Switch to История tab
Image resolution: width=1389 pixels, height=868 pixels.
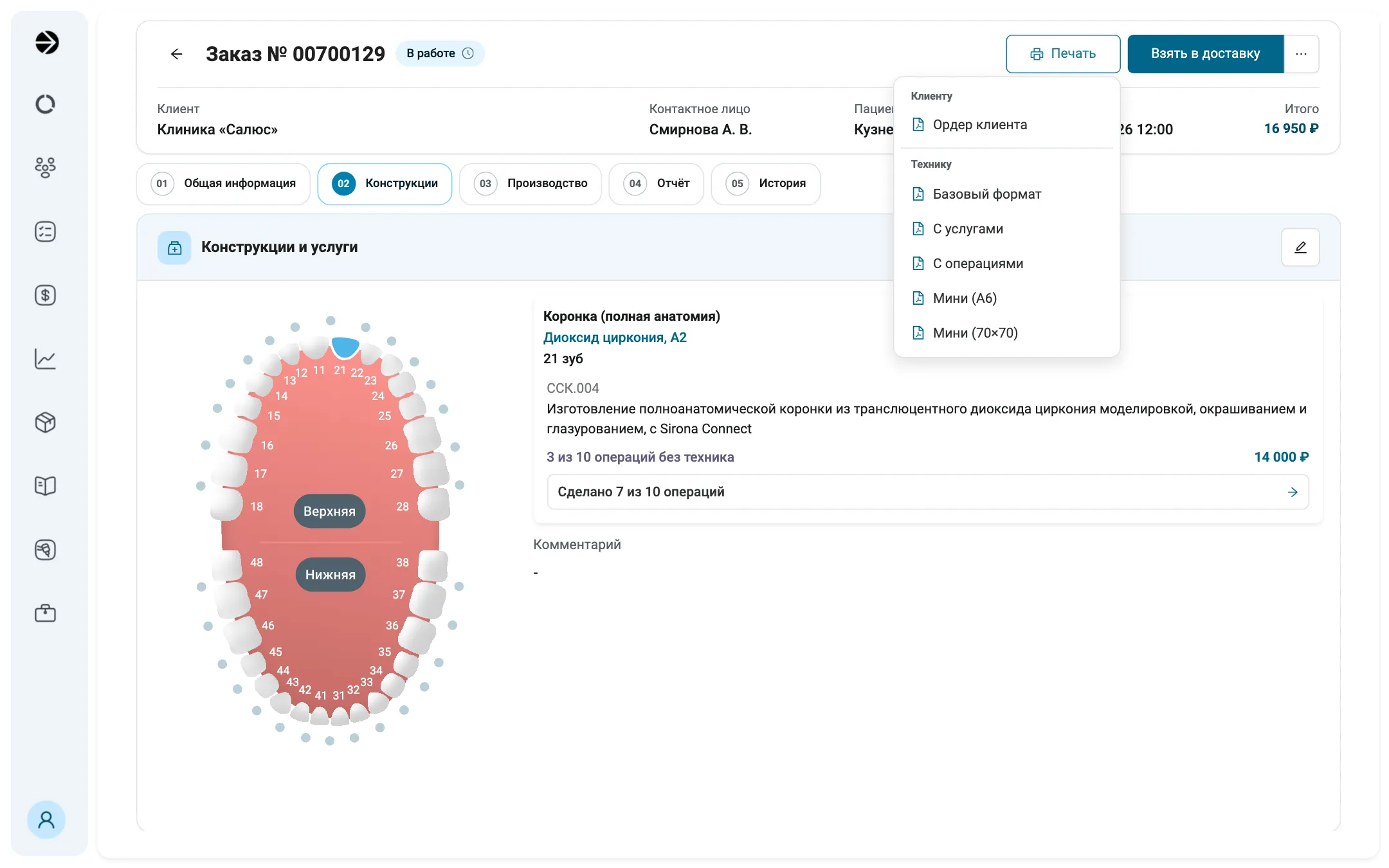coord(765,184)
